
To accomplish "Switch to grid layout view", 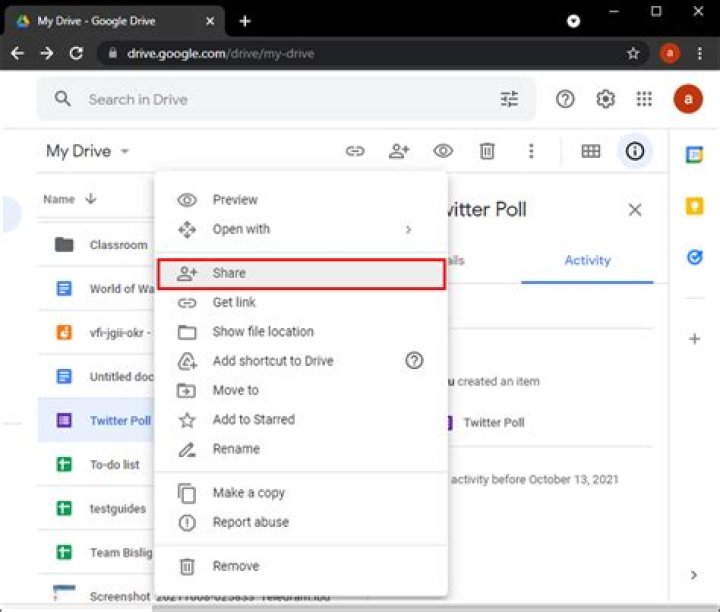I will click(591, 151).
